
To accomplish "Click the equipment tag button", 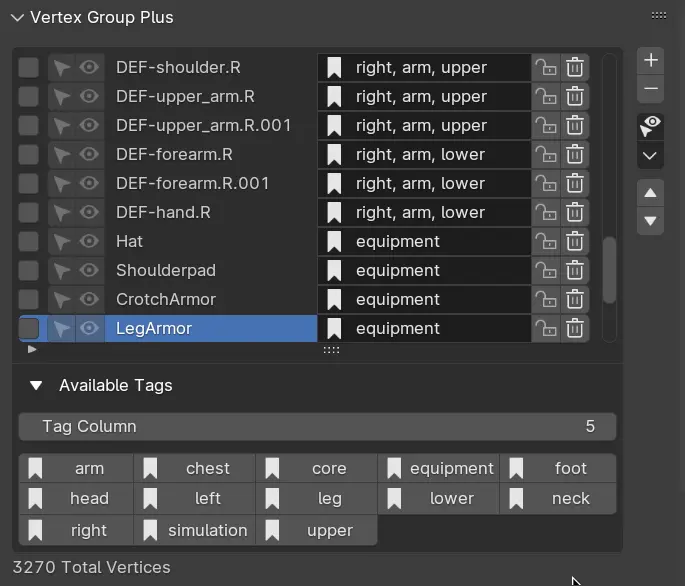I will 439,469.
